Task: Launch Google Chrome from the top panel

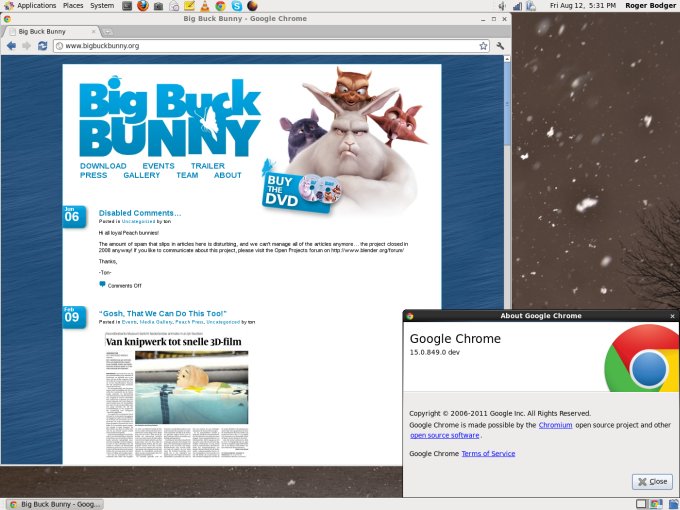Action: pyautogui.click(x=220, y=6)
